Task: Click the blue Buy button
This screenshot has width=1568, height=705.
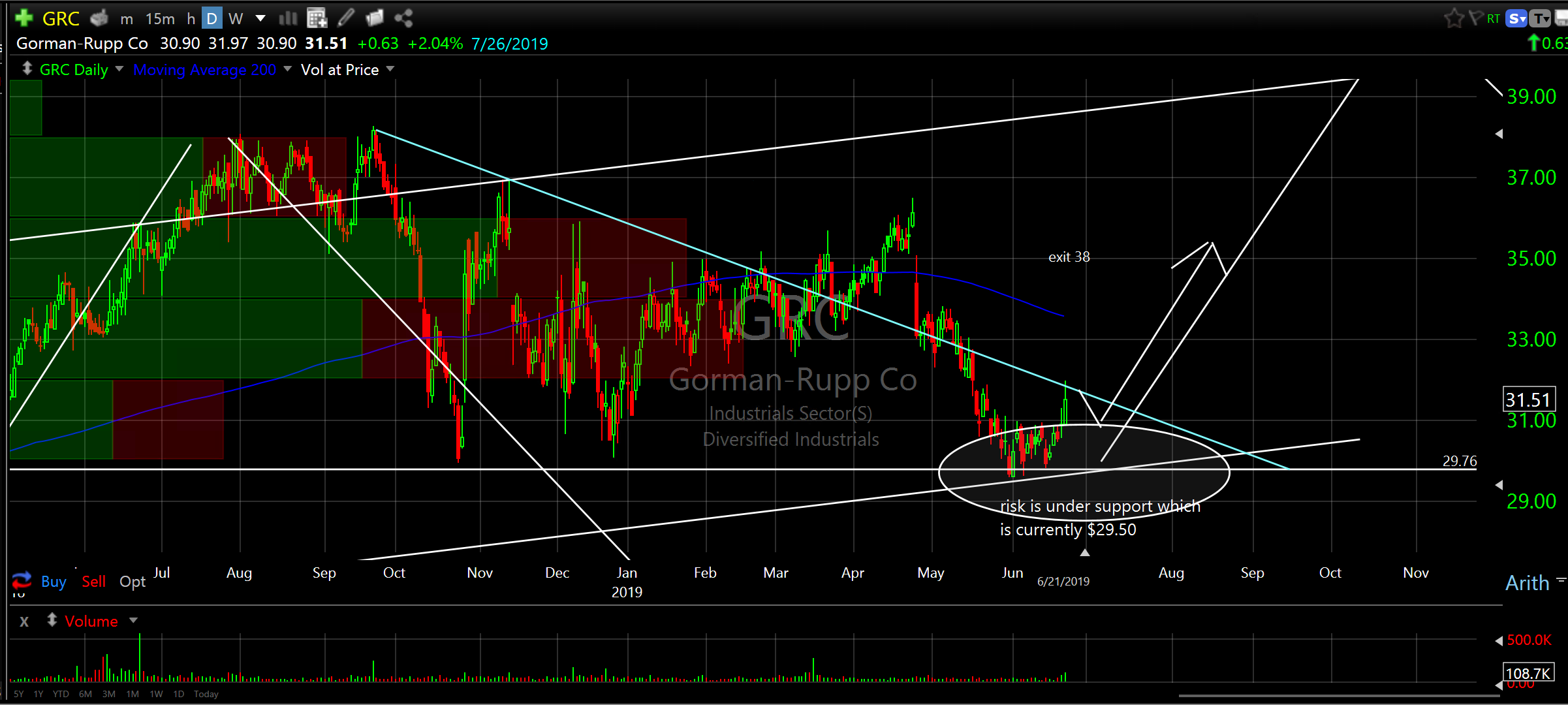Action: click(54, 581)
